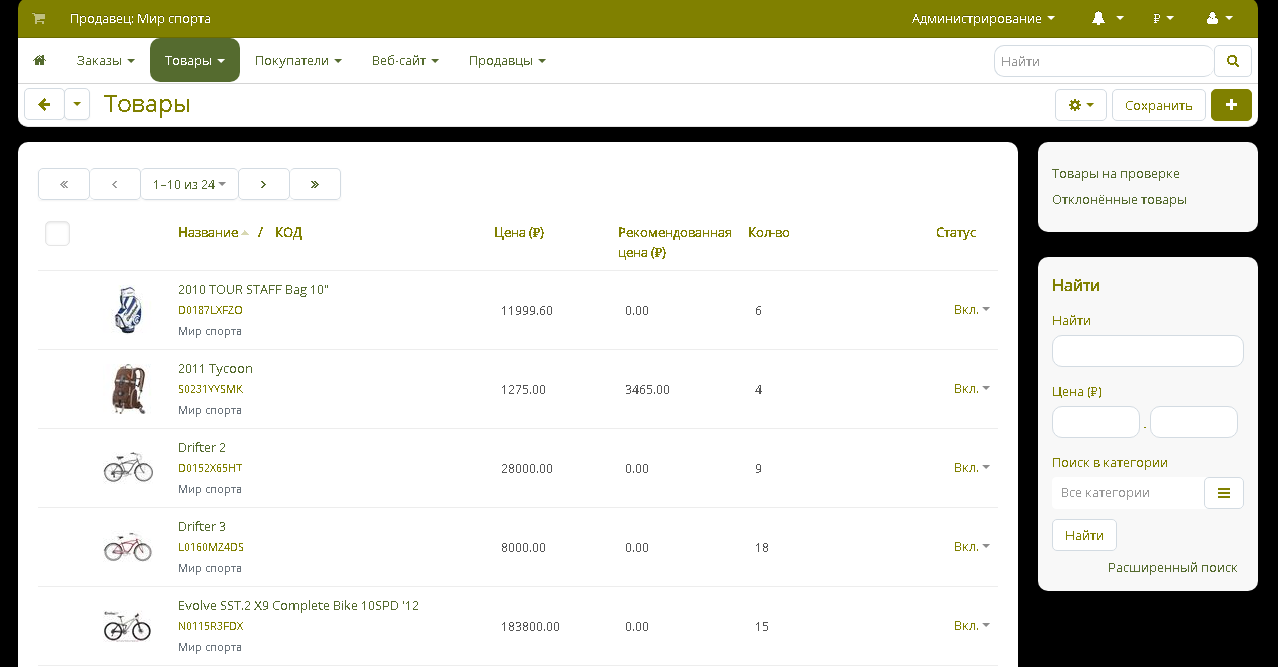This screenshot has width=1278, height=667.
Task: Sort by the Кол-во column header
Action: pyautogui.click(x=768, y=232)
